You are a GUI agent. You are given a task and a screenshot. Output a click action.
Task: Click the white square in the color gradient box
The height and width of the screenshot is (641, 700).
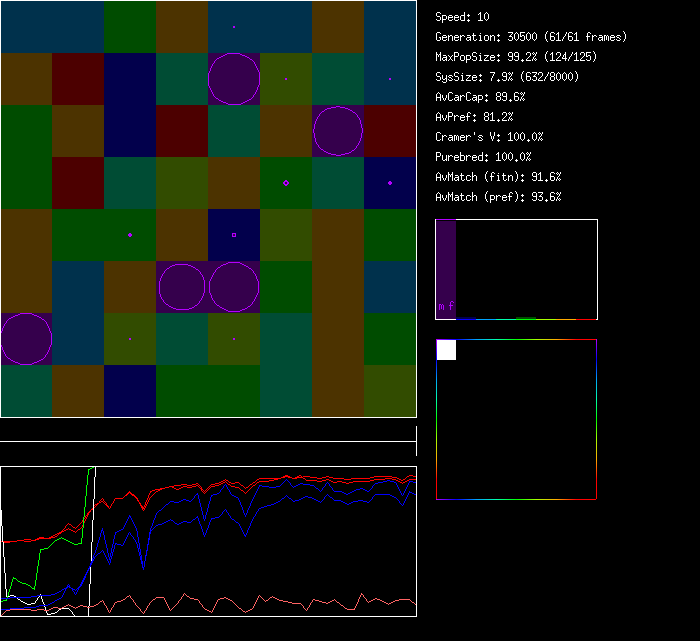click(x=446, y=350)
